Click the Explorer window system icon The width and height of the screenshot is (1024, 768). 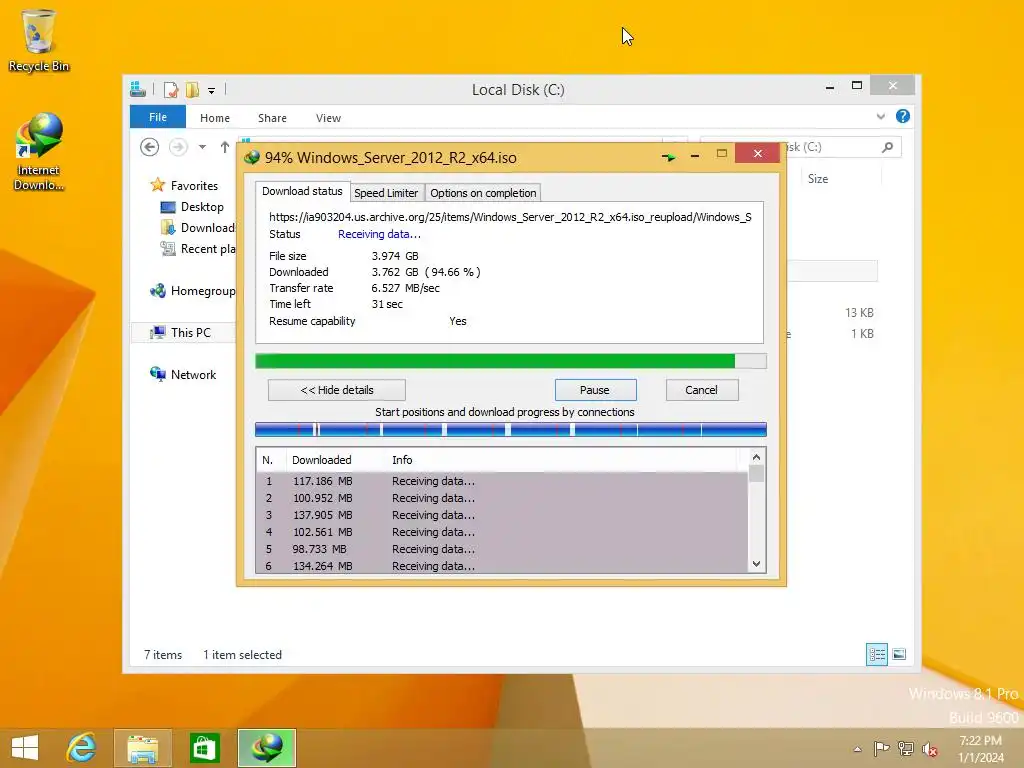click(x=138, y=89)
